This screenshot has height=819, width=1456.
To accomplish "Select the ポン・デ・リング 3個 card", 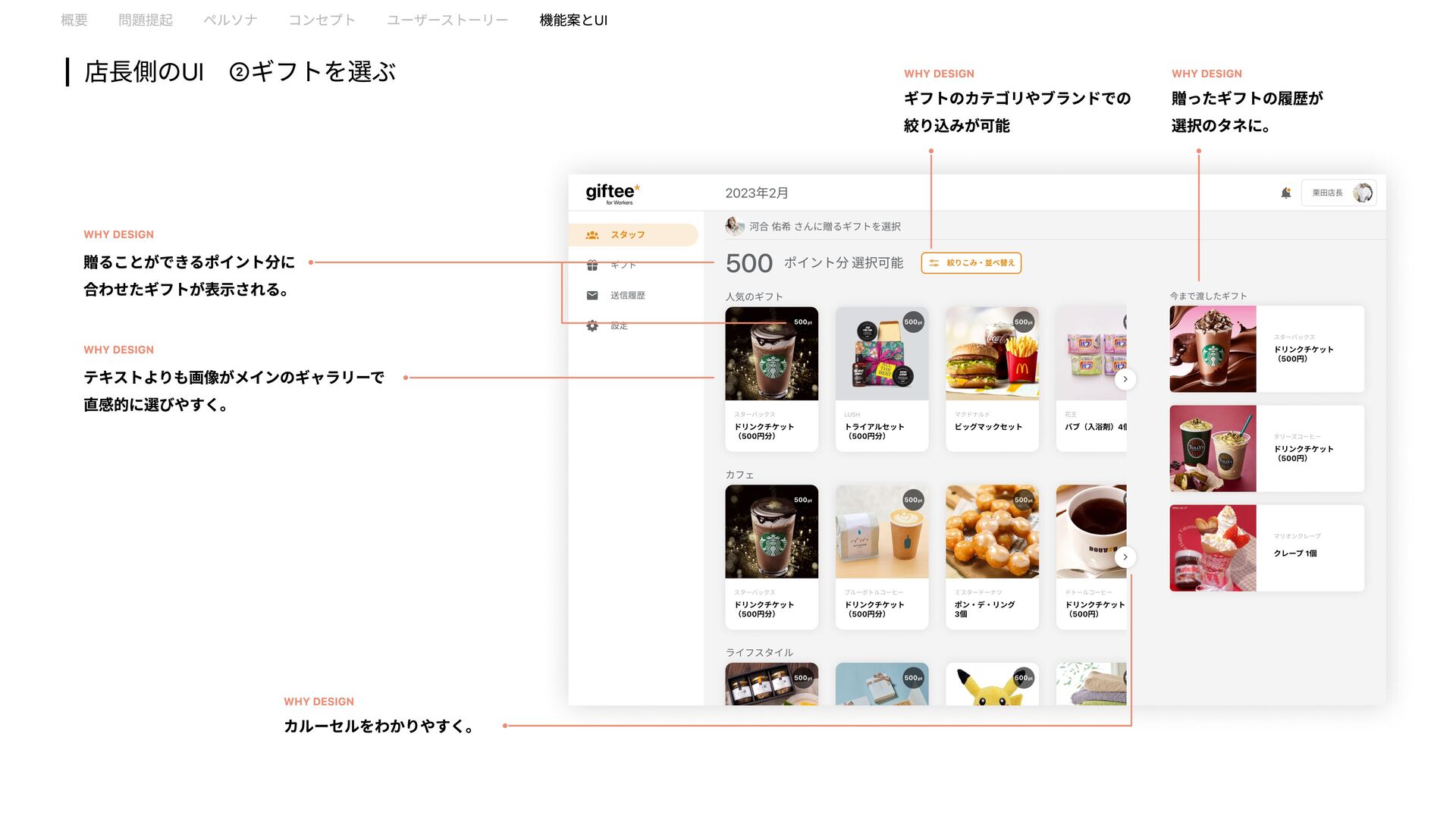I will tap(992, 557).
